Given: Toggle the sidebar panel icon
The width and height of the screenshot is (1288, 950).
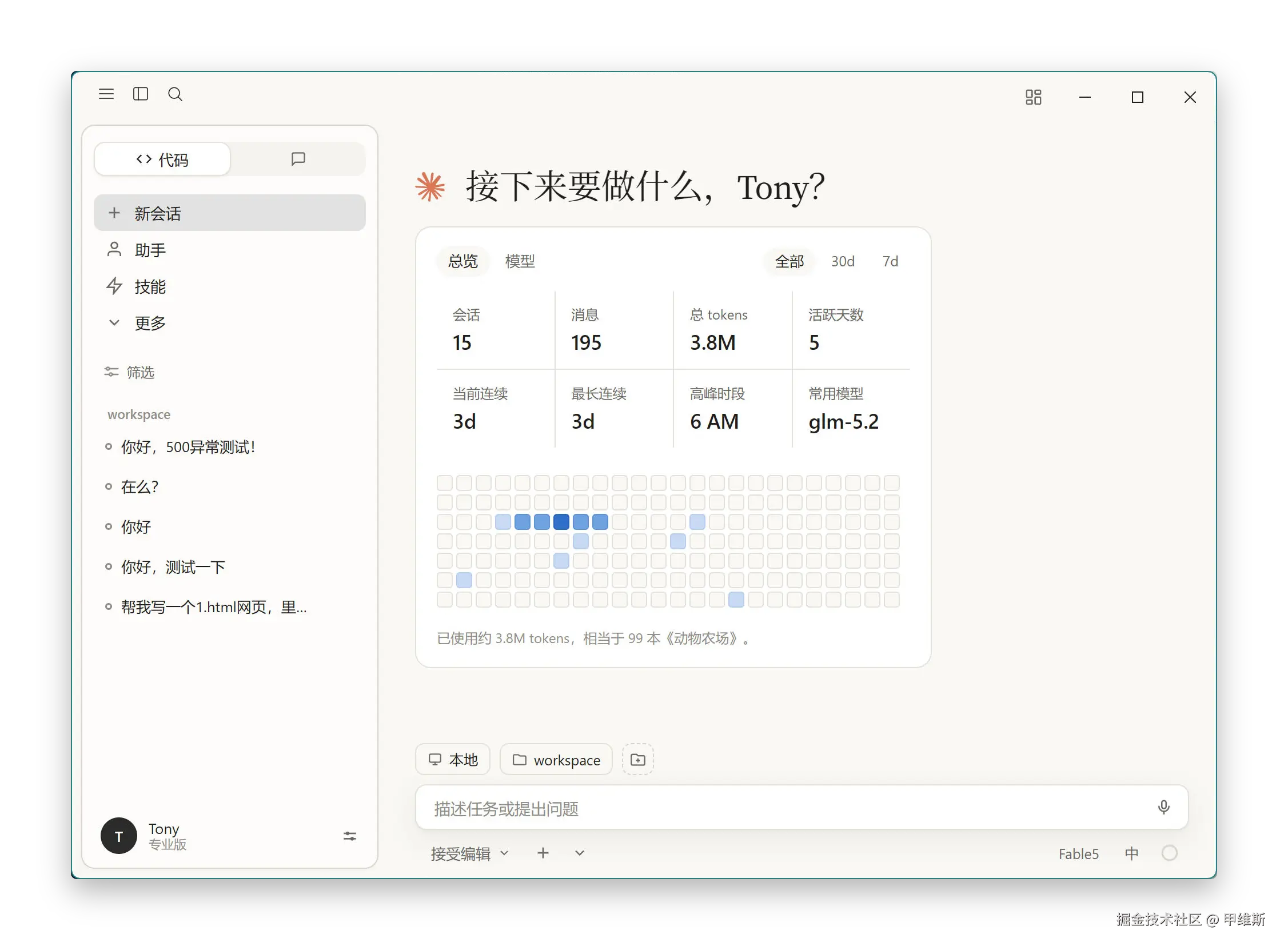Looking at the screenshot, I should pos(140,94).
